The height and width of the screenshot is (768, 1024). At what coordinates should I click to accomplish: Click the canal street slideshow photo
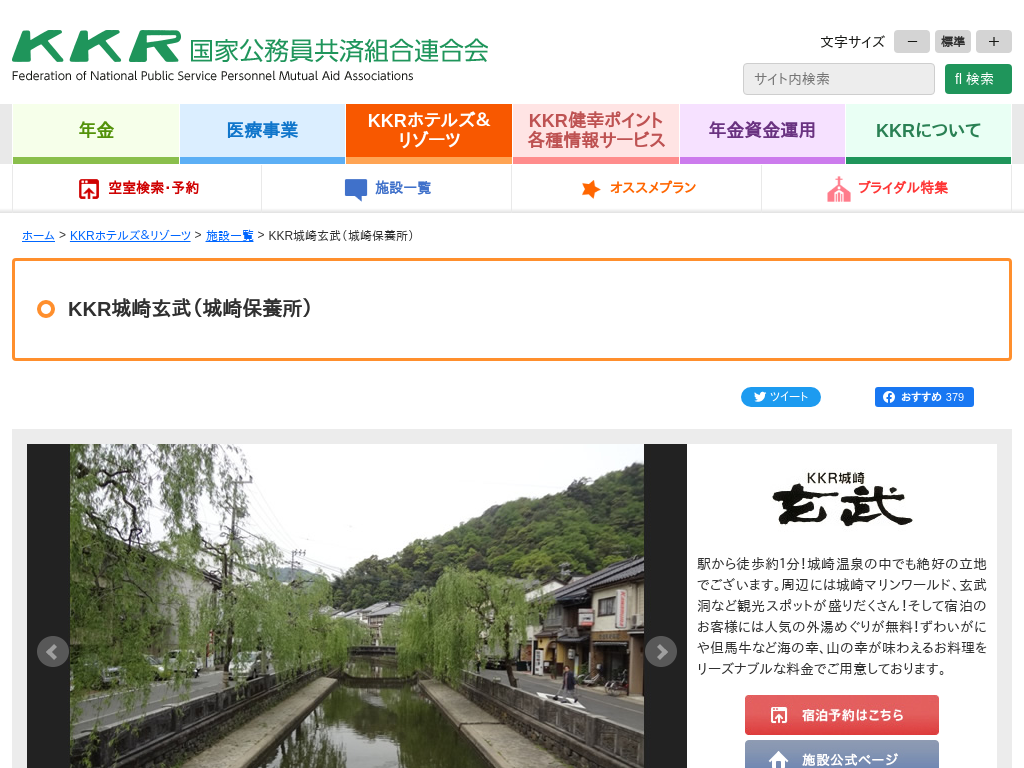[357, 606]
